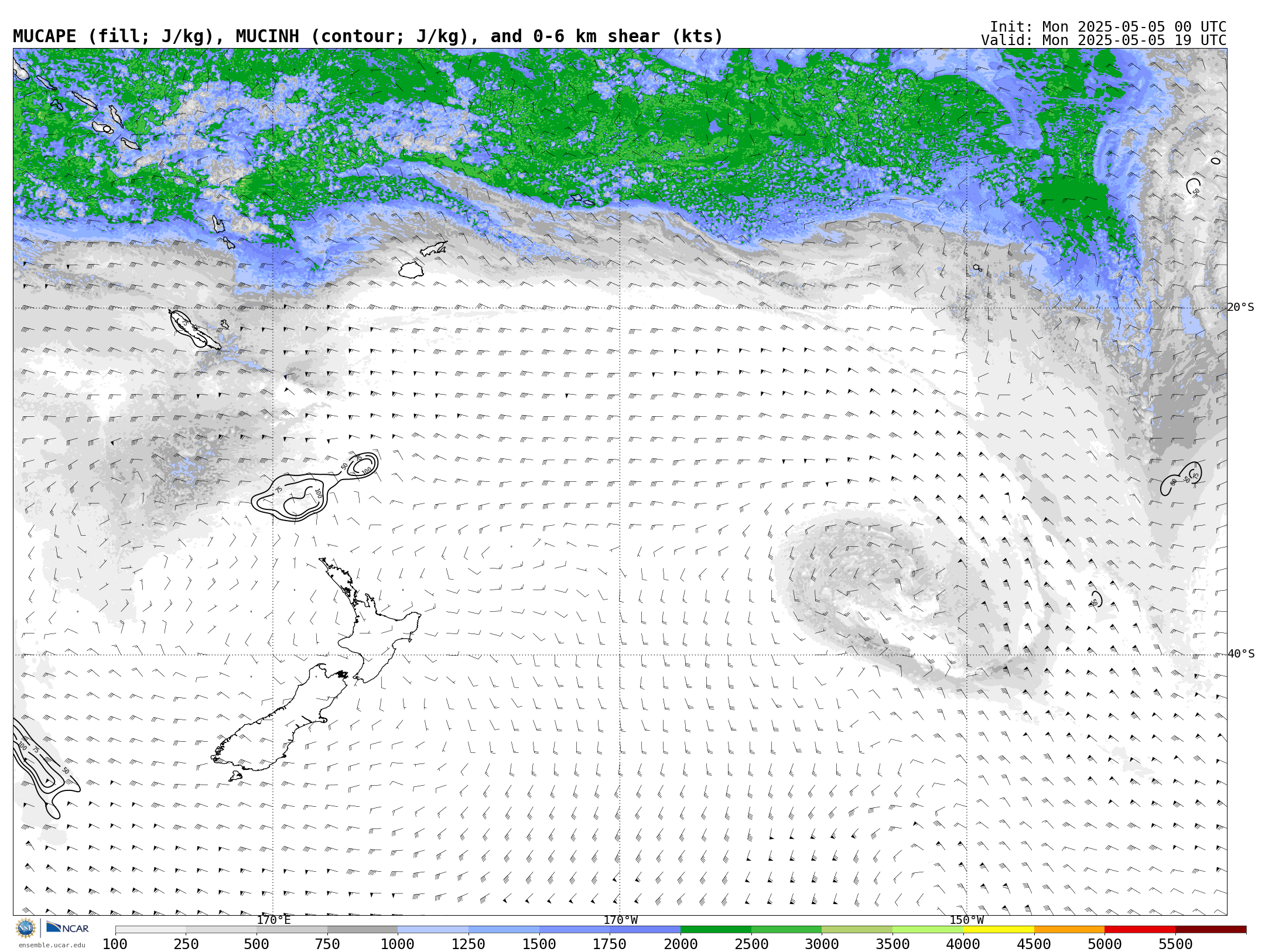Viewport: 1265px width, 952px height.
Task: Click the orange 4500–5000 colorbar segment
Action: pos(1069,930)
